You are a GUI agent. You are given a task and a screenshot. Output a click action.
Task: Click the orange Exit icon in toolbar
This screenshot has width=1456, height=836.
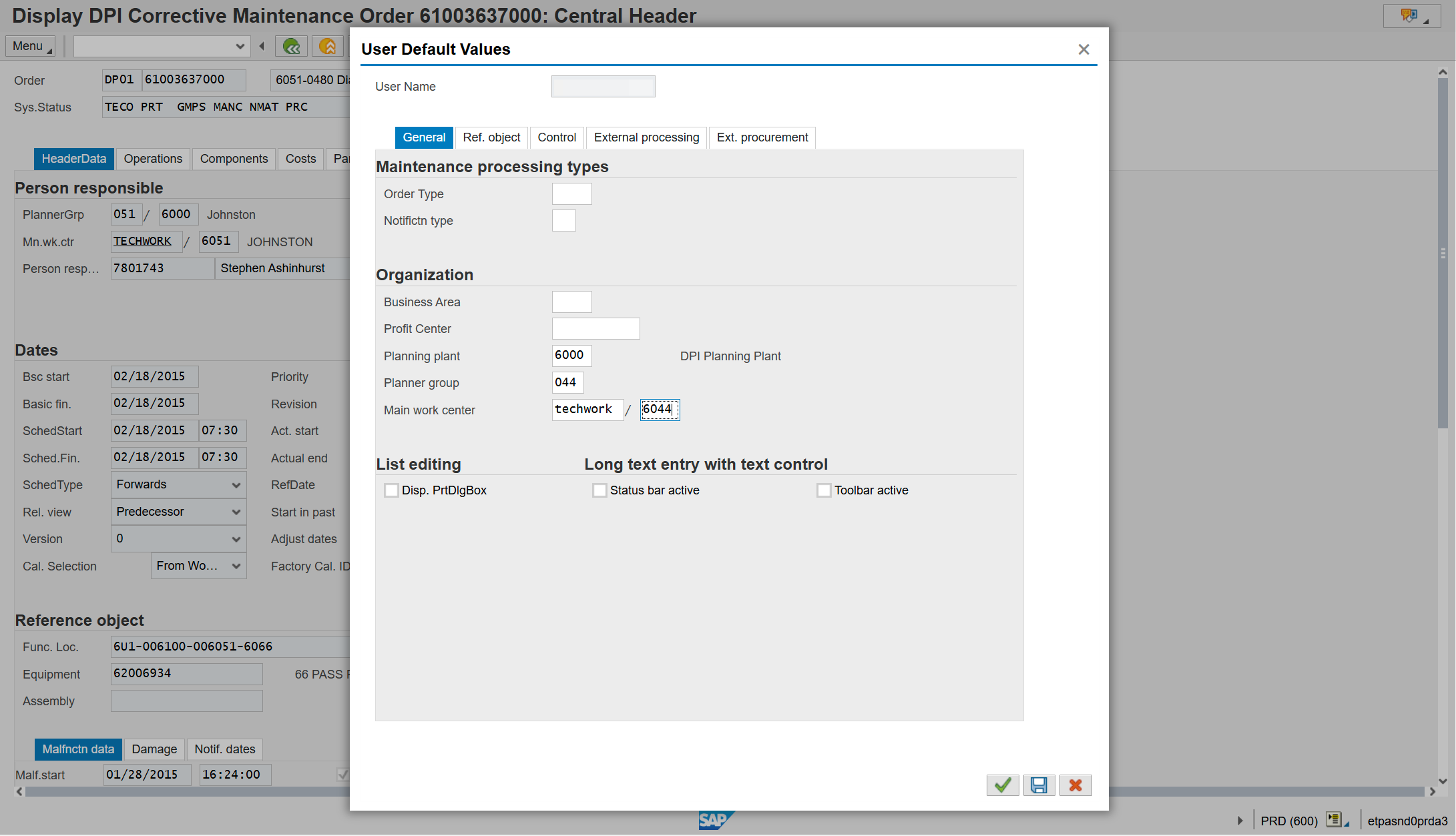pos(327,46)
